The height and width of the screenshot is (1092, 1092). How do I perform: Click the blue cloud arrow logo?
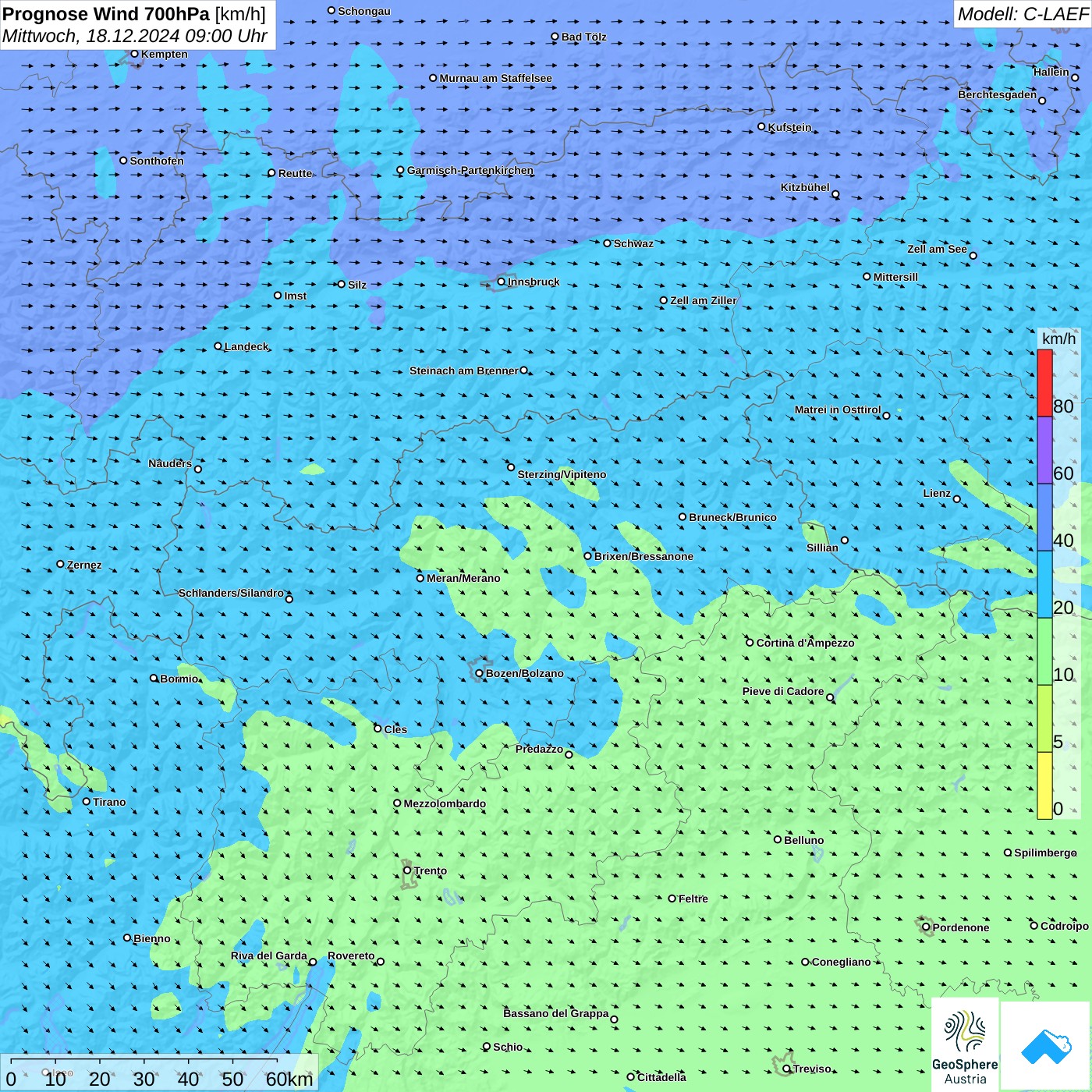(x=1046, y=1046)
